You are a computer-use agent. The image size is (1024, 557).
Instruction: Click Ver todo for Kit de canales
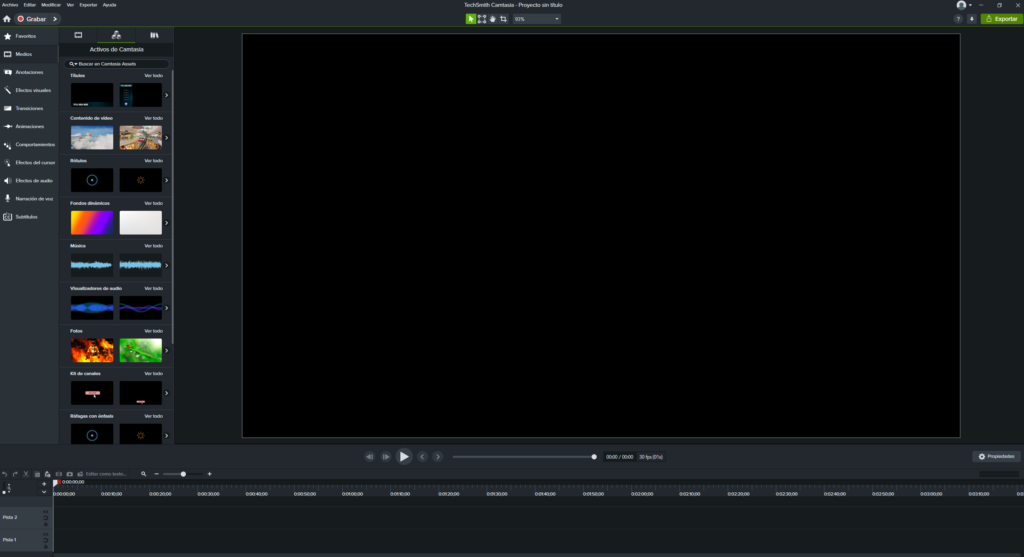[153, 374]
